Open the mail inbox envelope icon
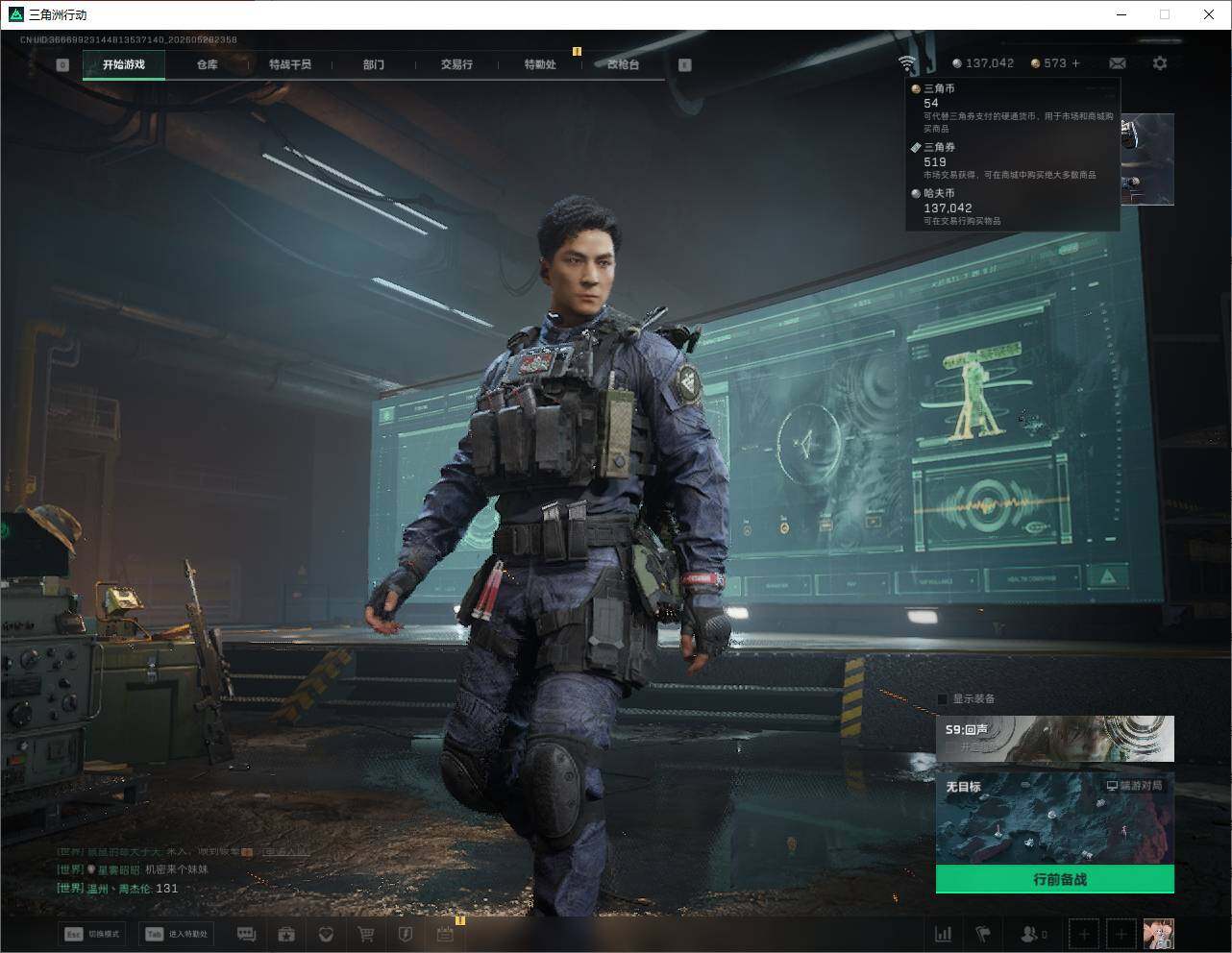The image size is (1232, 953). (x=1117, y=63)
